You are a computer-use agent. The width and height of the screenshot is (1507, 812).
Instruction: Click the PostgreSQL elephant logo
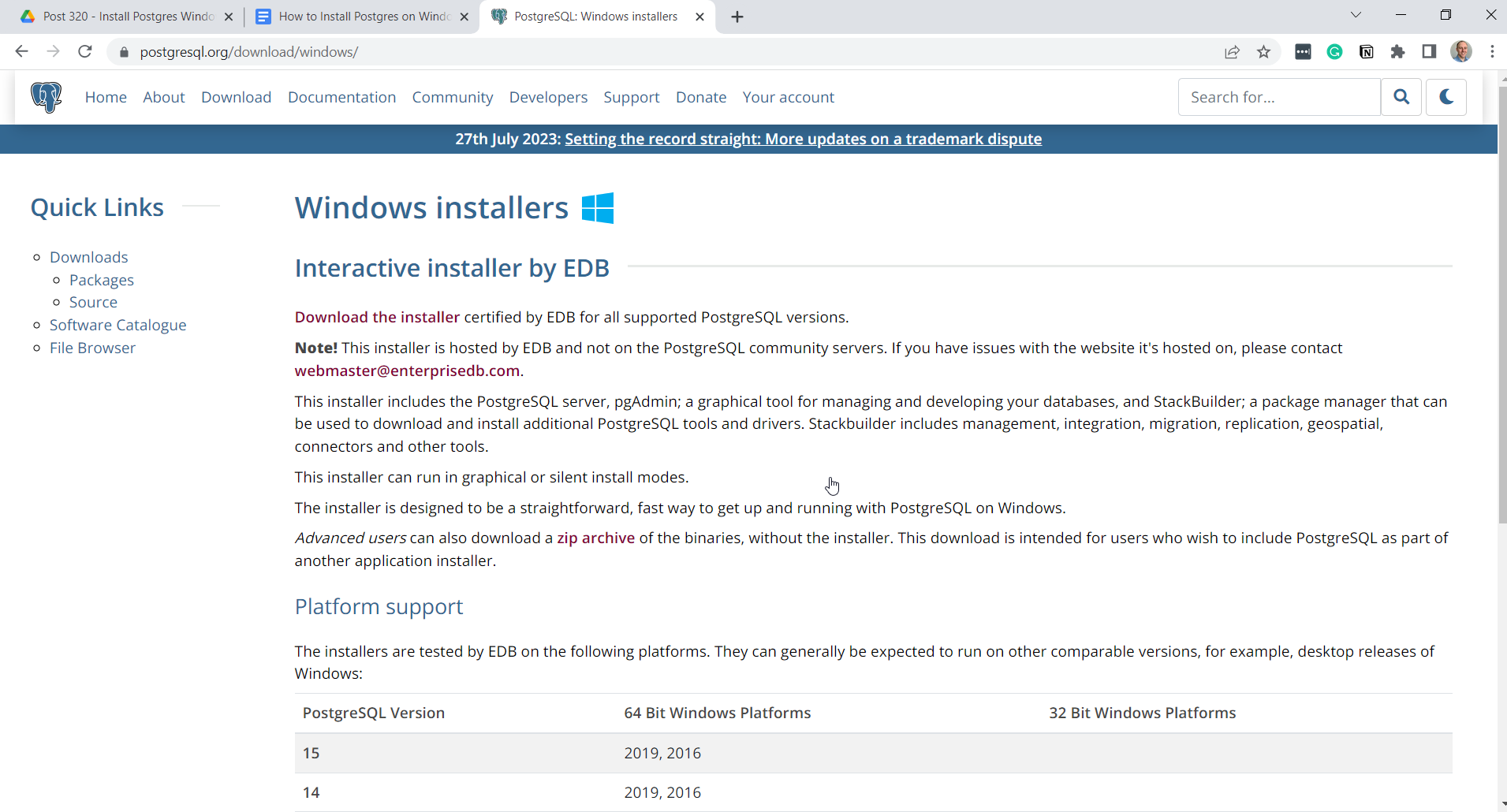(46, 97)
